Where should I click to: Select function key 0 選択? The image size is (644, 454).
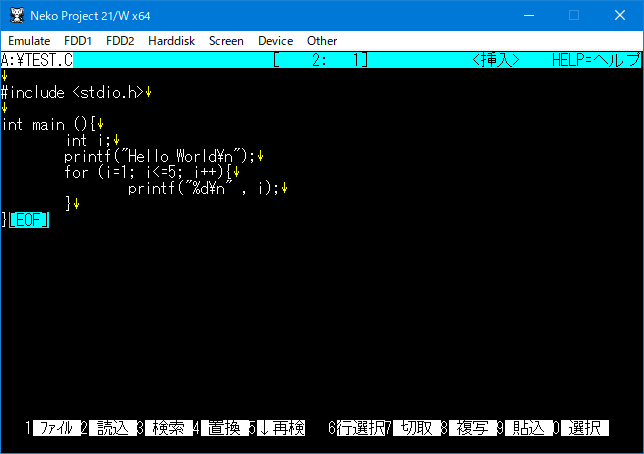[x=585, y=428]
